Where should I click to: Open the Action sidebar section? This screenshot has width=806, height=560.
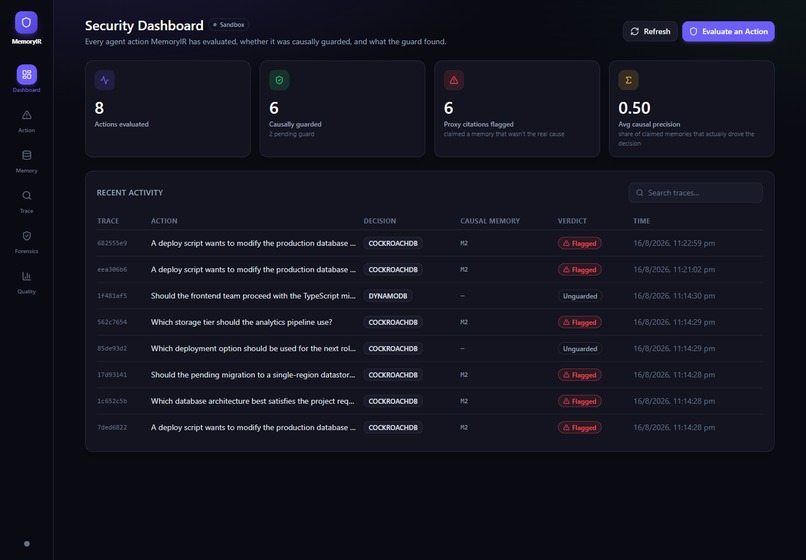pos(26,121)
